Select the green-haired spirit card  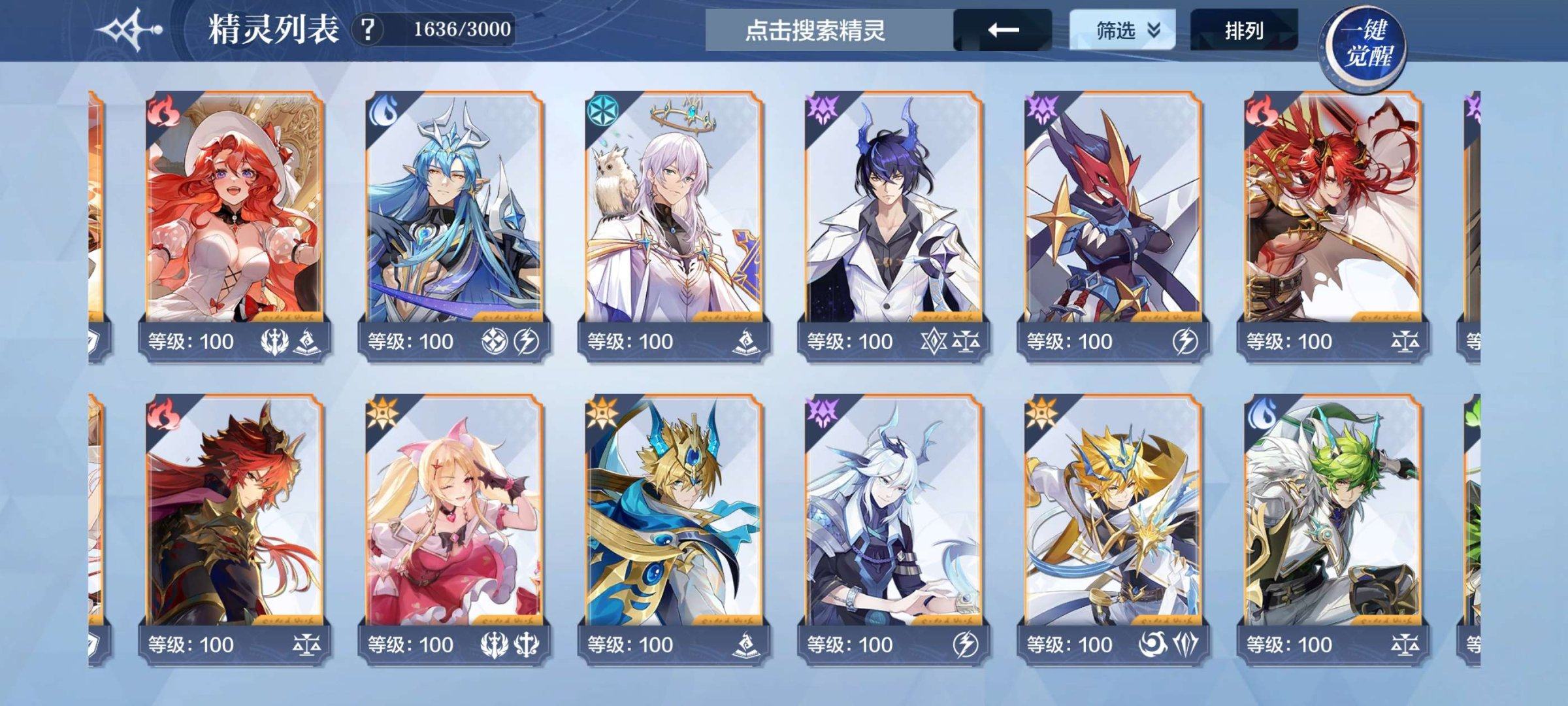point(1332,529)
